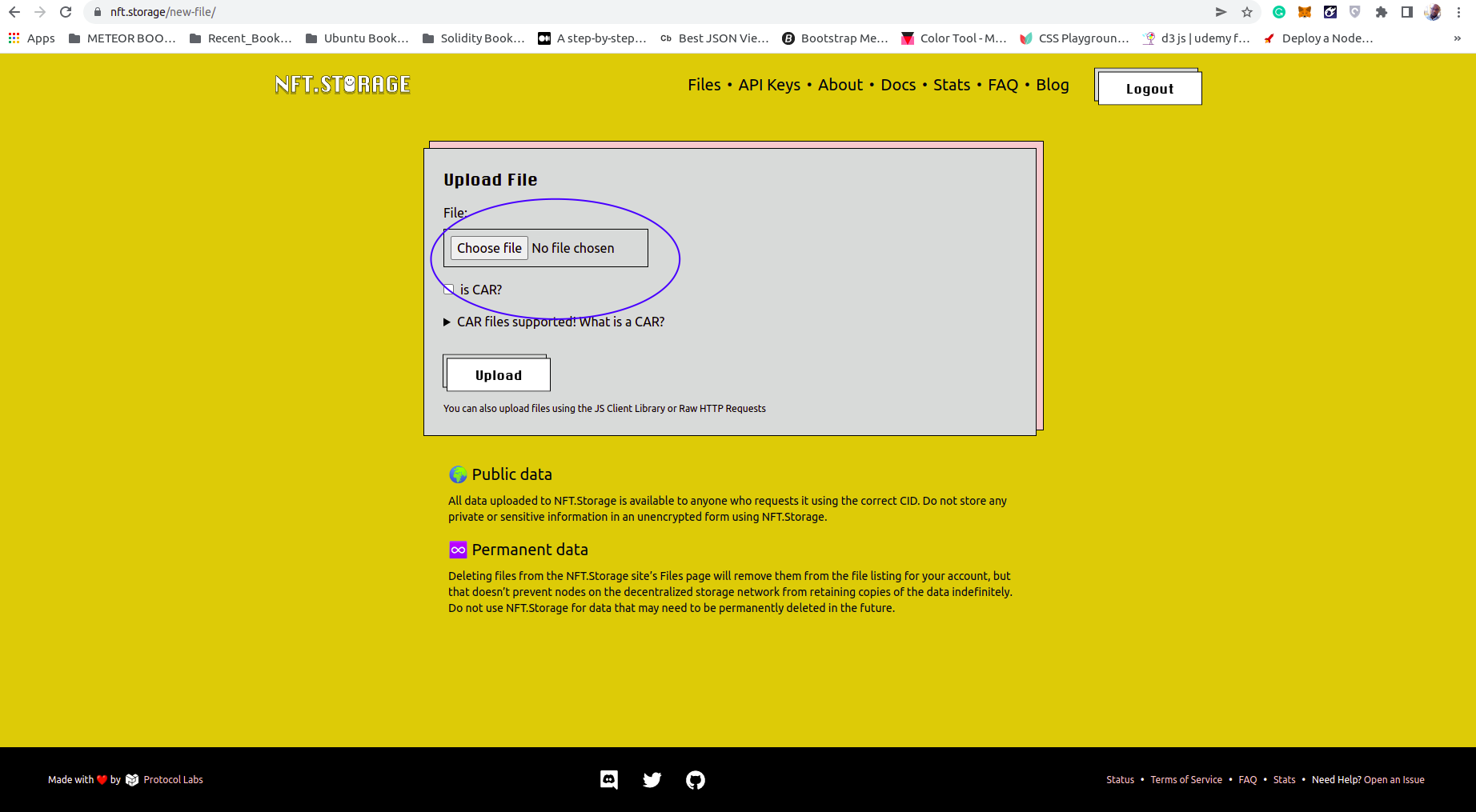This screenshot has height=812, width=1476.
Task: Click the NFT.Storage logo
Action: (343, 85)
